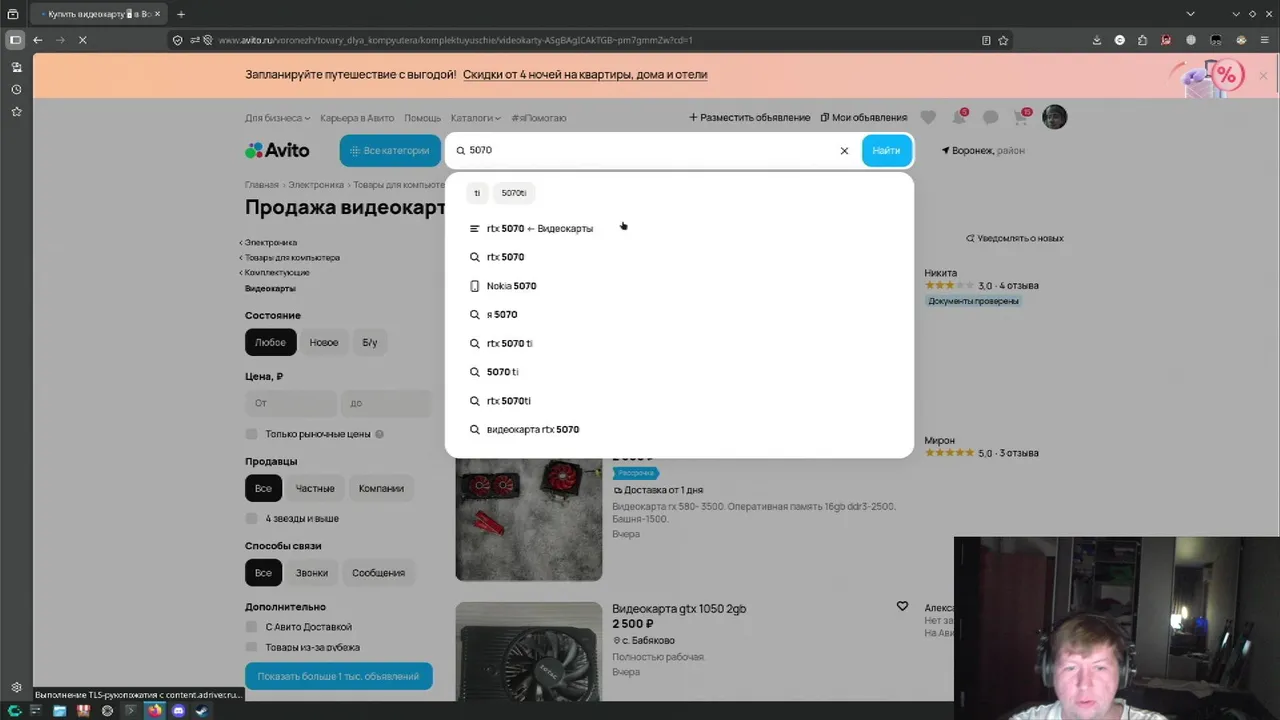This screenshot has height=720, width=1280.
Task: Open user profile avatar
Action: point(1055,117)
